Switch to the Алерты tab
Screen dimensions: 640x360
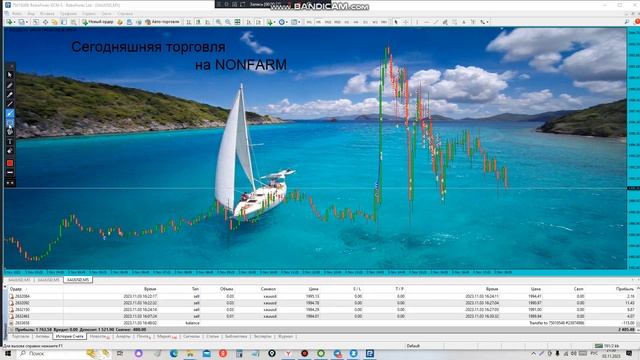point(123,337)
